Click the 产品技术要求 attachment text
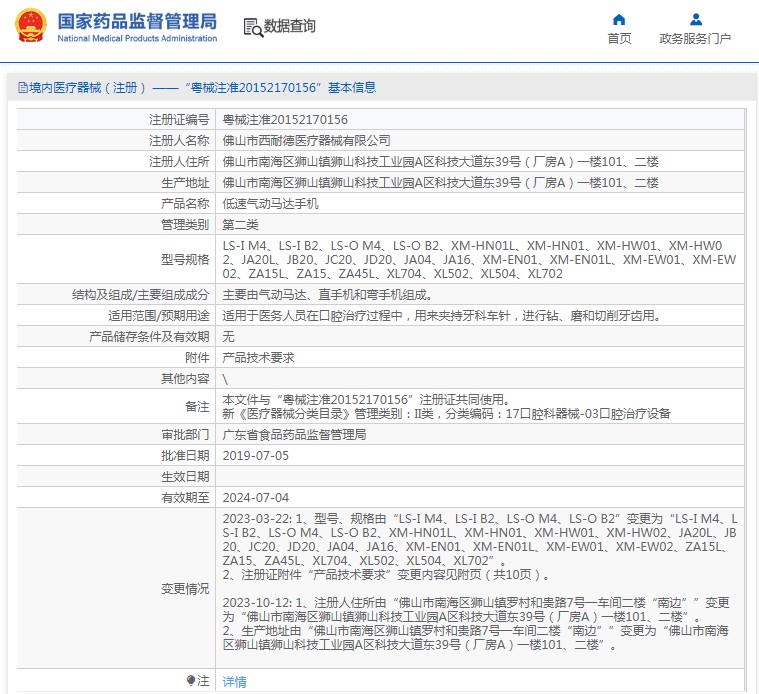The height and width of the screenshot is (694, 759). (258, 357)
